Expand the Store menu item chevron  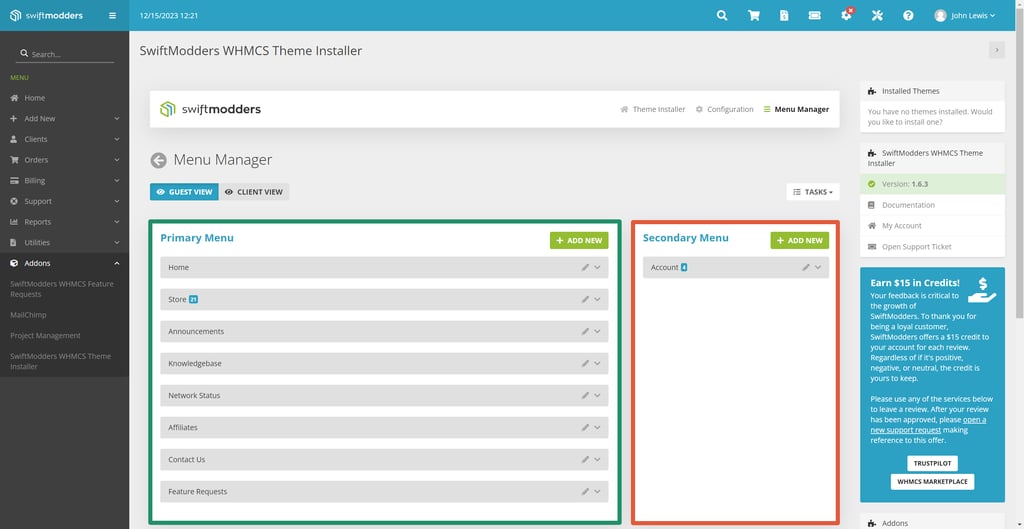click(598, 299)
